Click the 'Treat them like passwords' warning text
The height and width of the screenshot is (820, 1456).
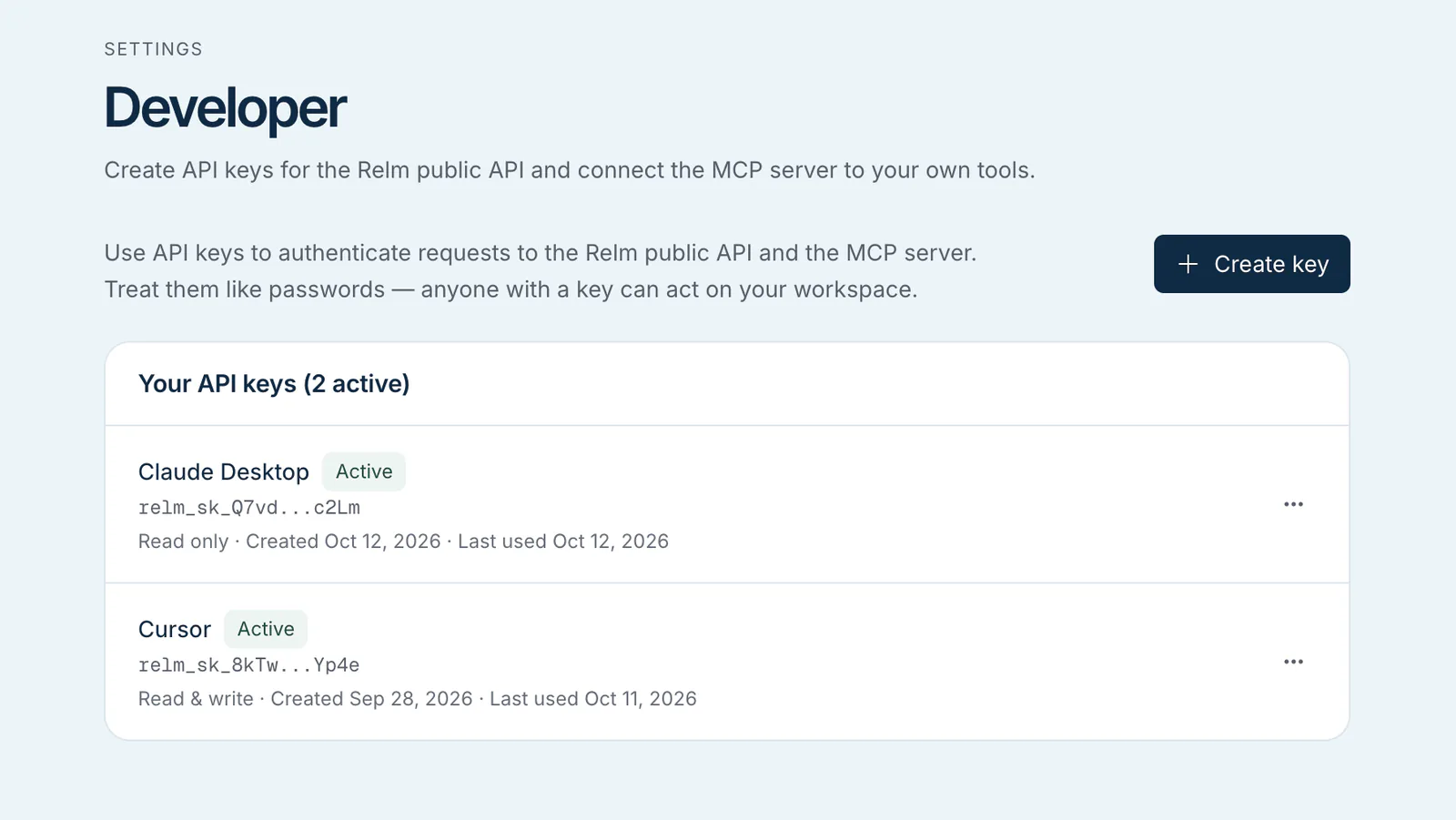511,289
